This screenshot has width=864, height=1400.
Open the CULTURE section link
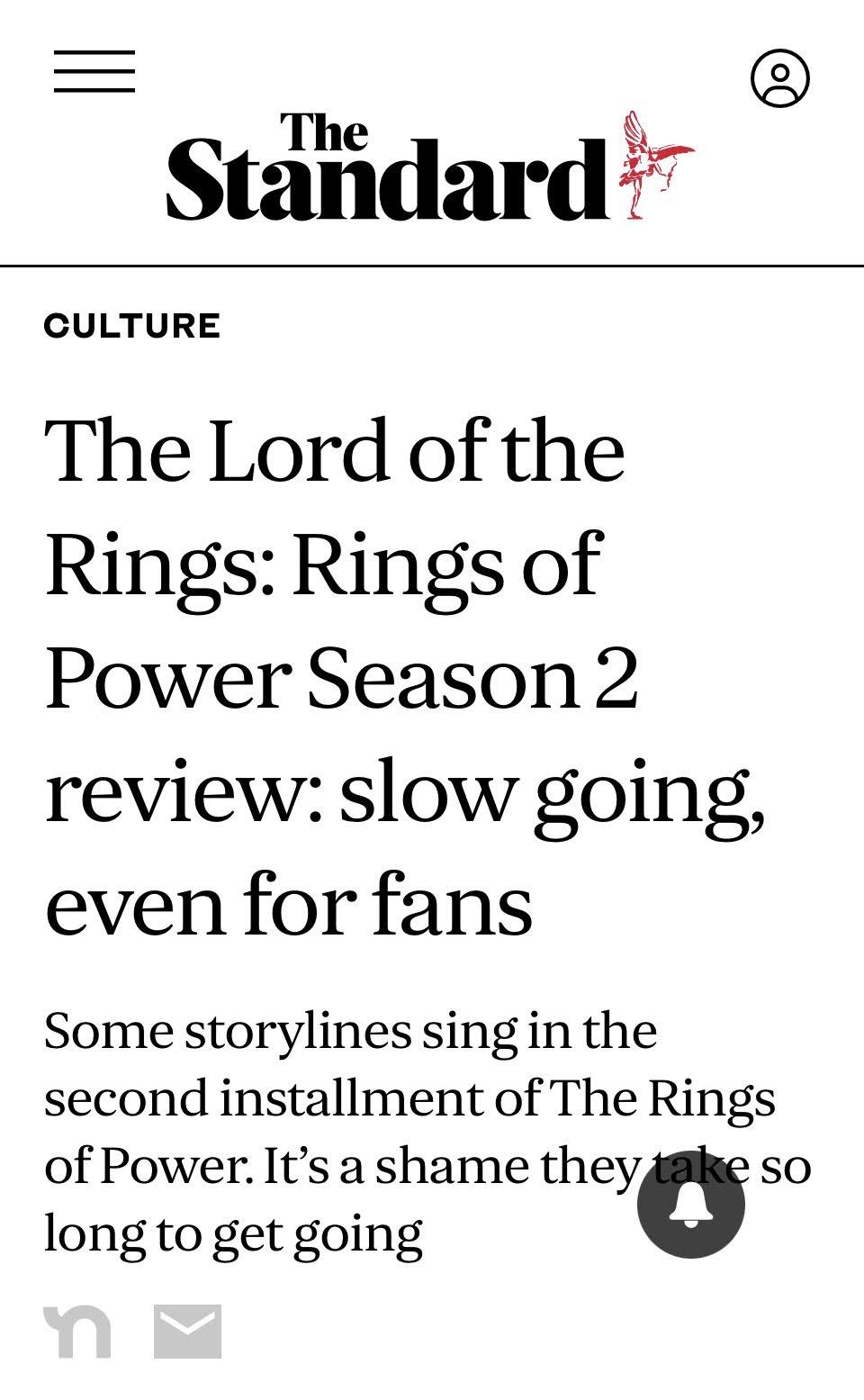tap(132, 325)
